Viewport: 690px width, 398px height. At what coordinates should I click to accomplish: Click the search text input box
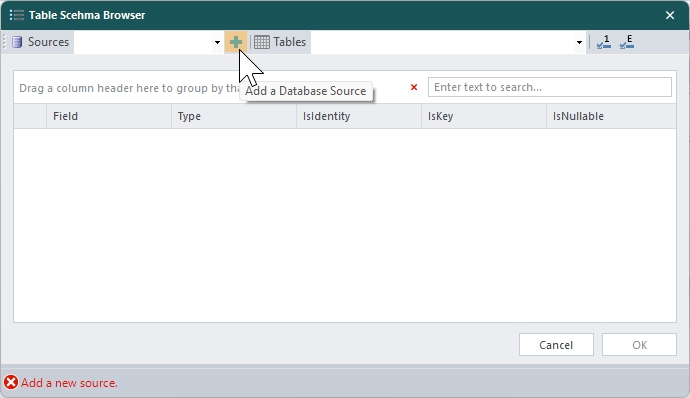click(550, 87)
